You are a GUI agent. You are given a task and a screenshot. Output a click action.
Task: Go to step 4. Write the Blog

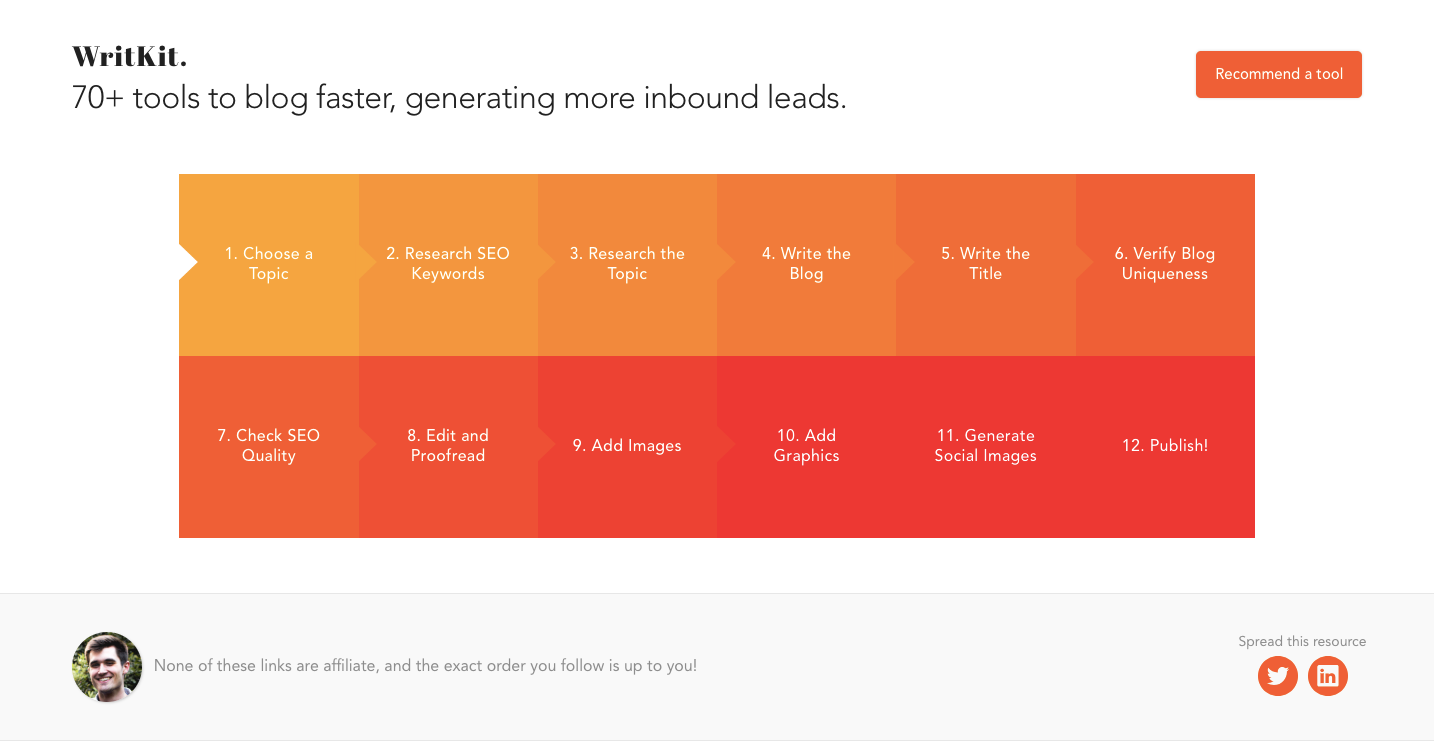click(x=806, y=264)
